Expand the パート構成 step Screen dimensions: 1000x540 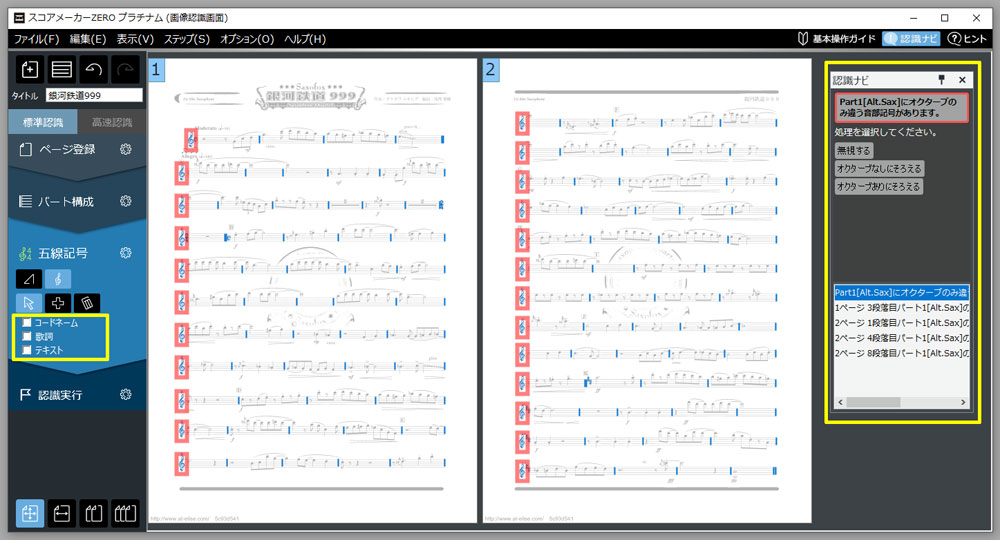point(65,201)
